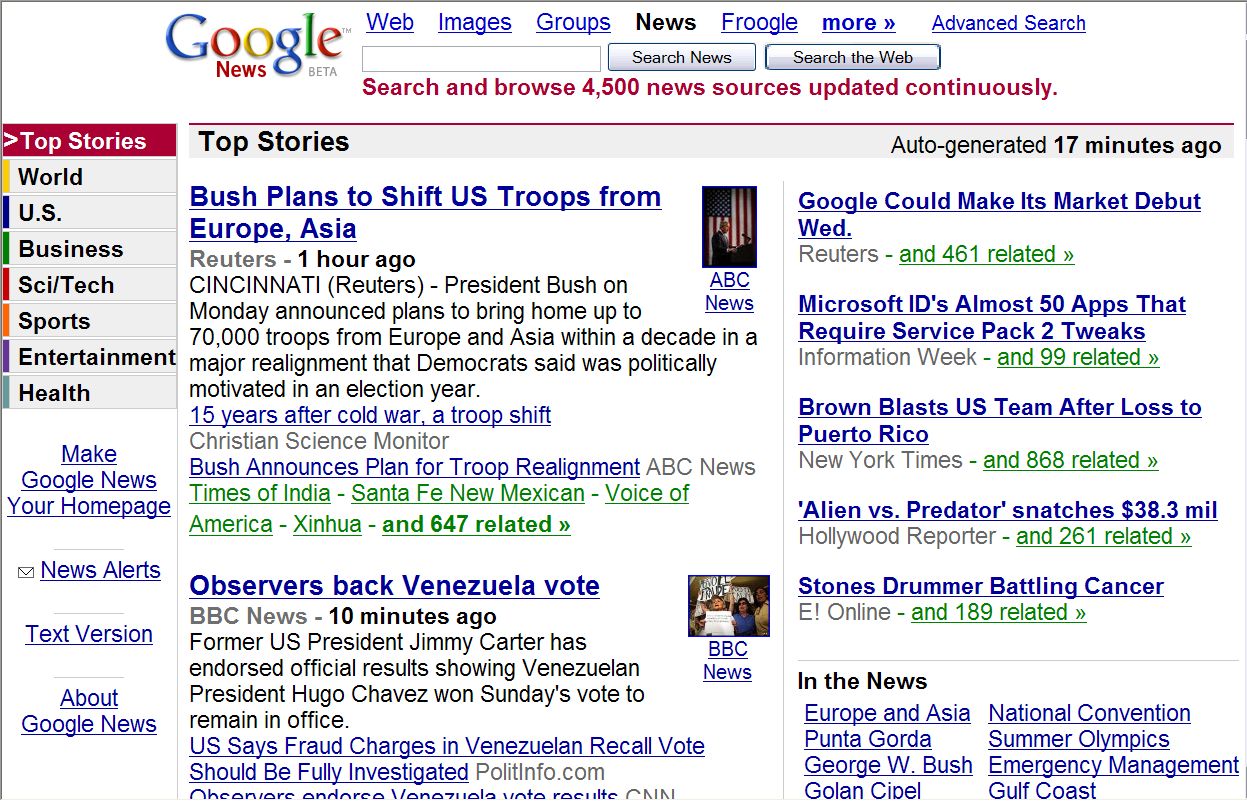Open the Bush podium photo thumbnail
Screen dimensions: 1247x801
729,227
